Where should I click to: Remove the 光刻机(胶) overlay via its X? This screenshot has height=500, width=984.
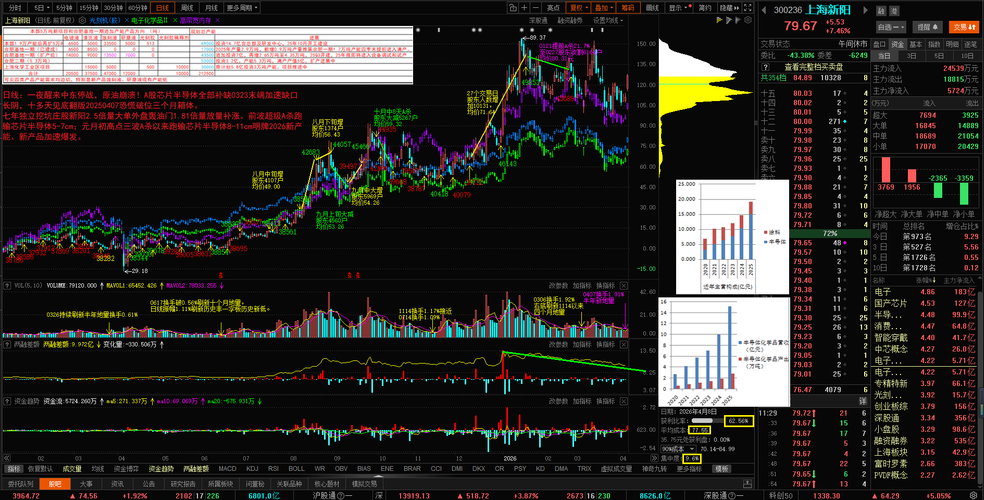125,20
